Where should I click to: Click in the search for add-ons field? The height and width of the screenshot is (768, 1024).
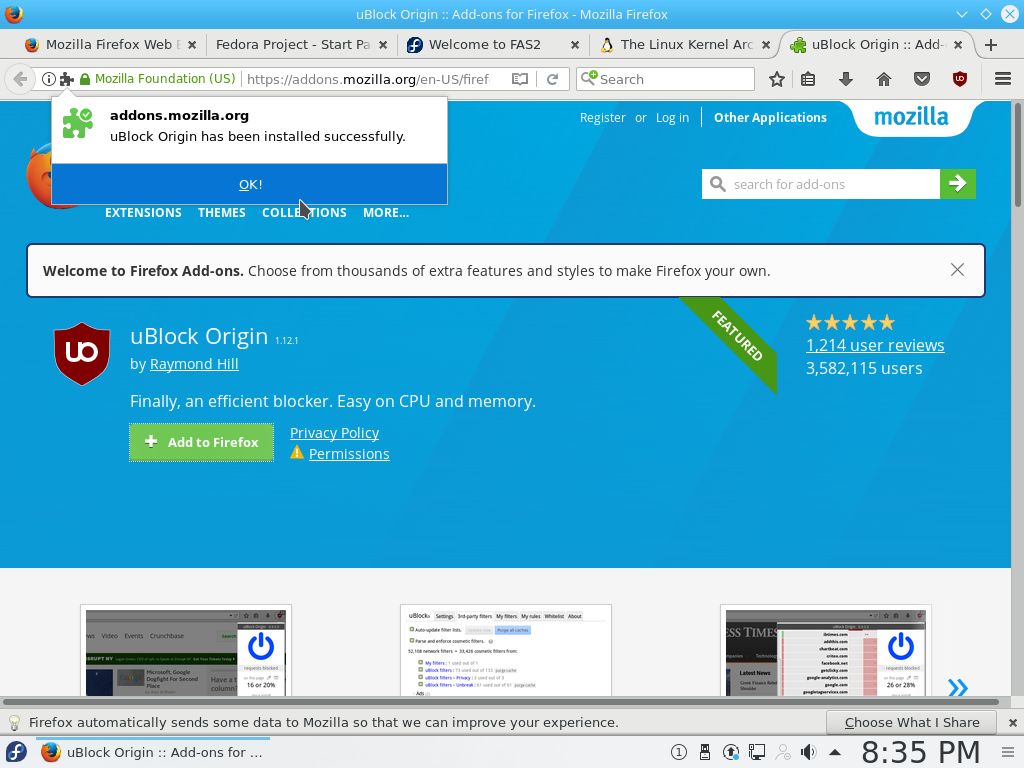tap(821, 184)
